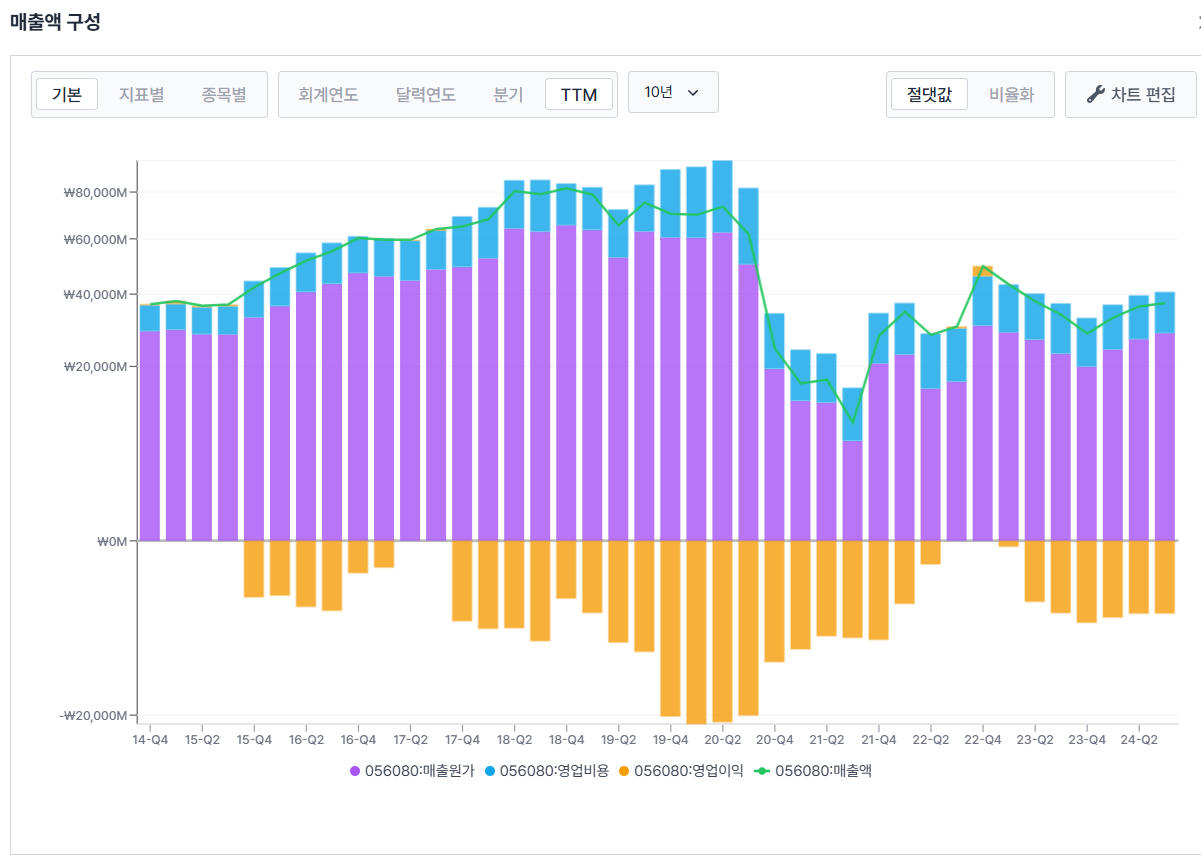Open 차트 편집 chart editor
Image resolution: width=1201 pixels, height=857 pixels.
pos(1131,94)
